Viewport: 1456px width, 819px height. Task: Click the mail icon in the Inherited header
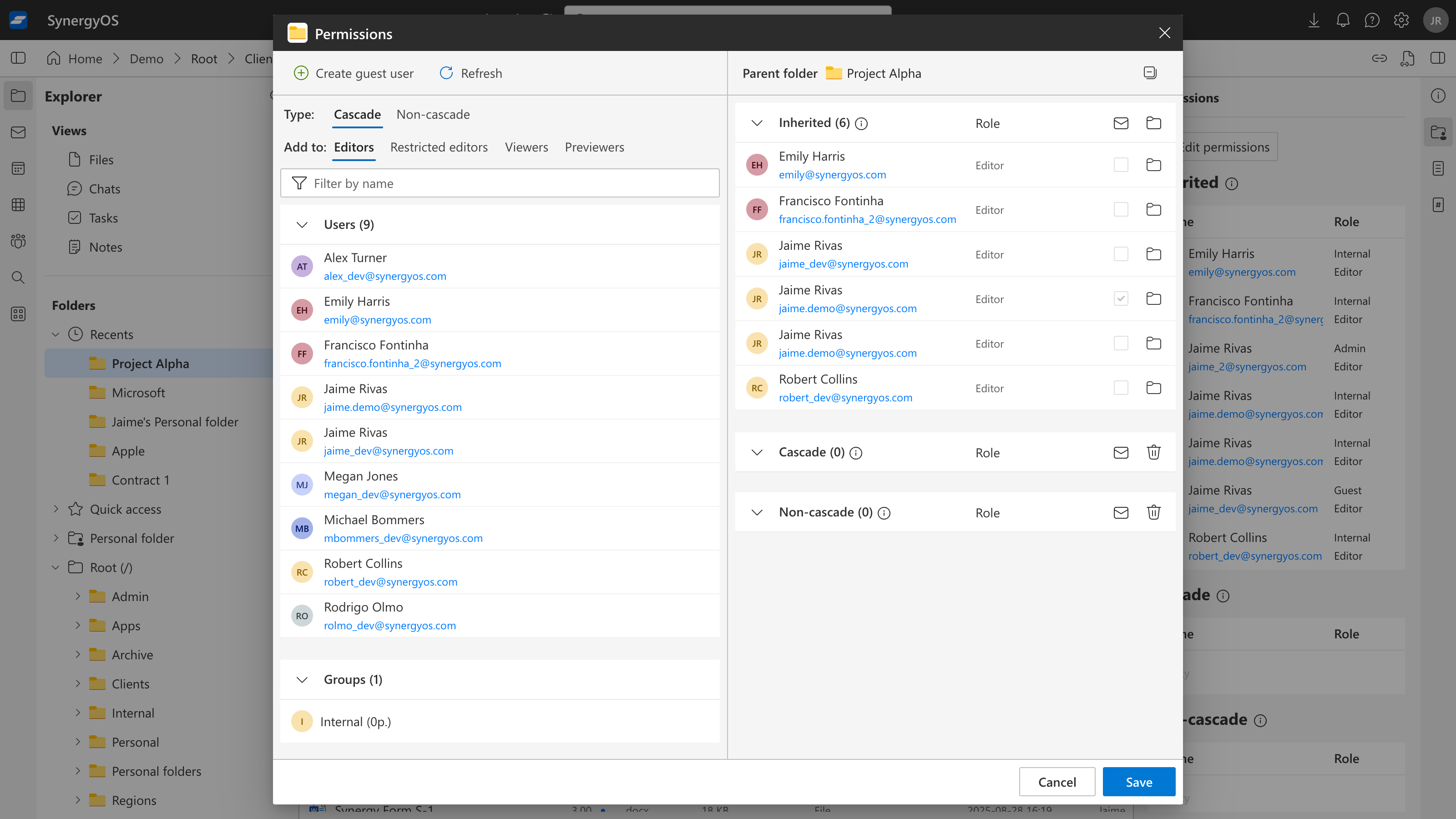point(1121,123)
